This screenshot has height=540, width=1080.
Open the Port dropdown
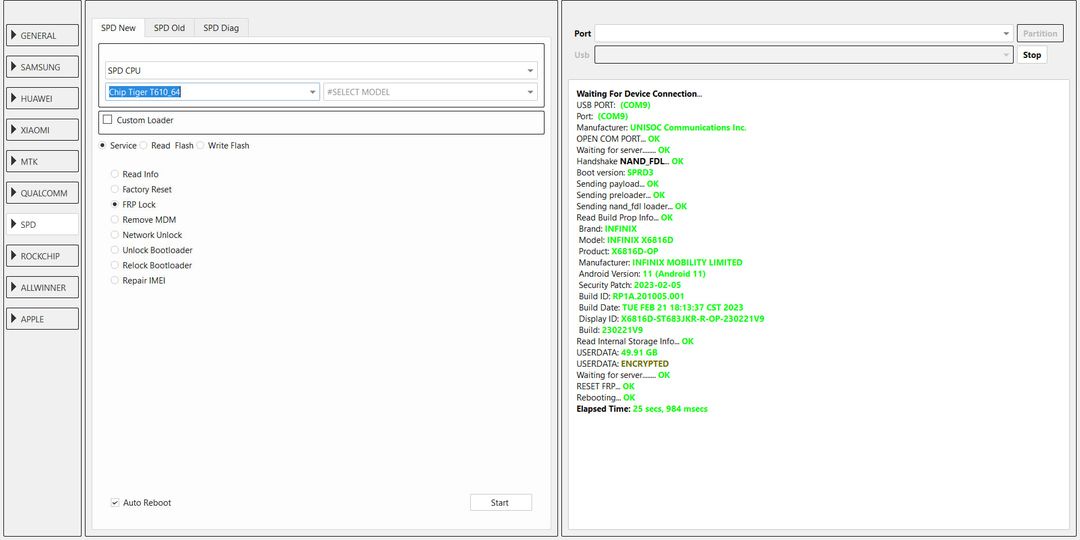point(803,33)
